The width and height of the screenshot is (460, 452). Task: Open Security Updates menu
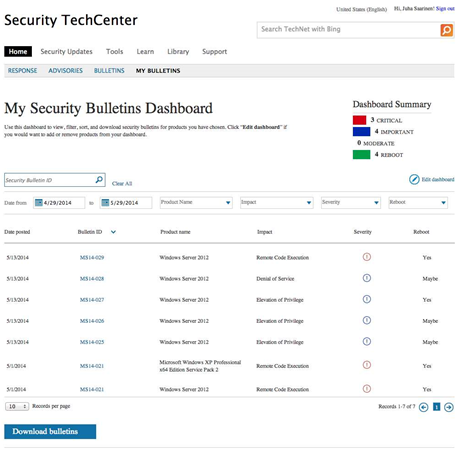pyautogui.click(x=66, y=52)
